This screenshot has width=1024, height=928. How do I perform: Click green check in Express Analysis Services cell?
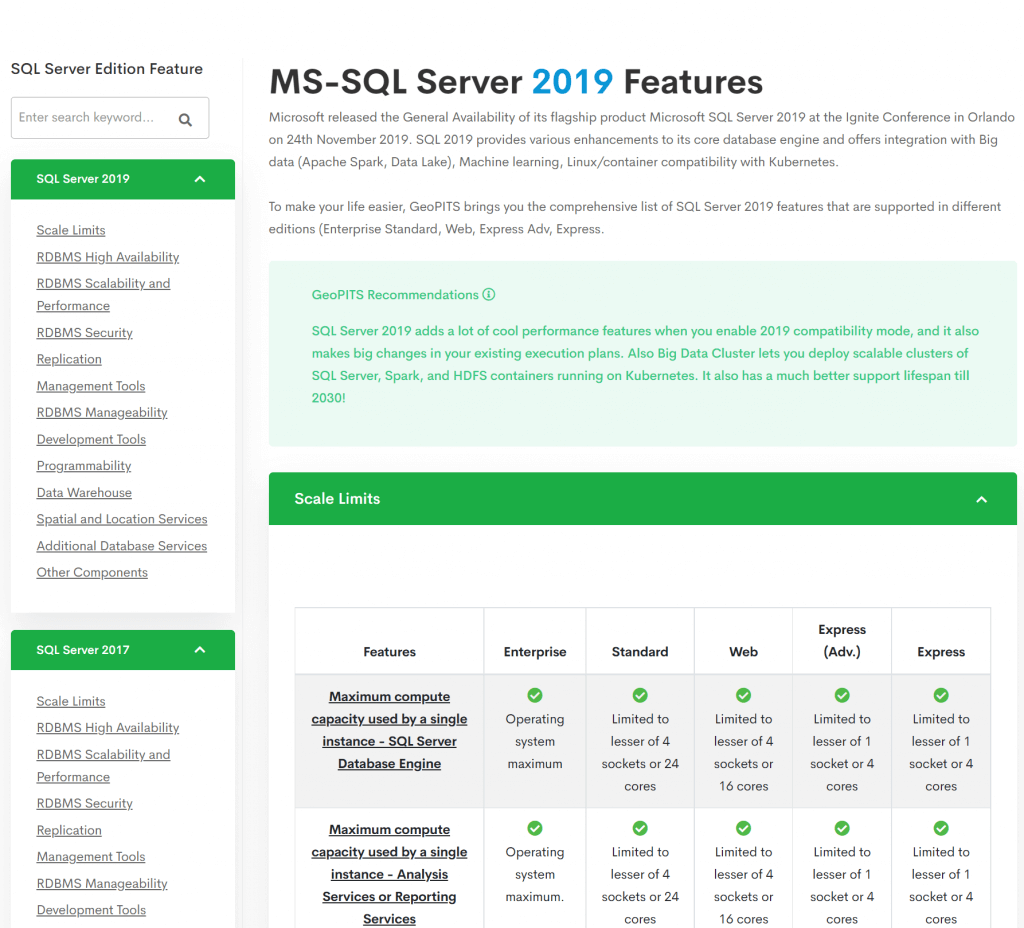coord(941,829)
